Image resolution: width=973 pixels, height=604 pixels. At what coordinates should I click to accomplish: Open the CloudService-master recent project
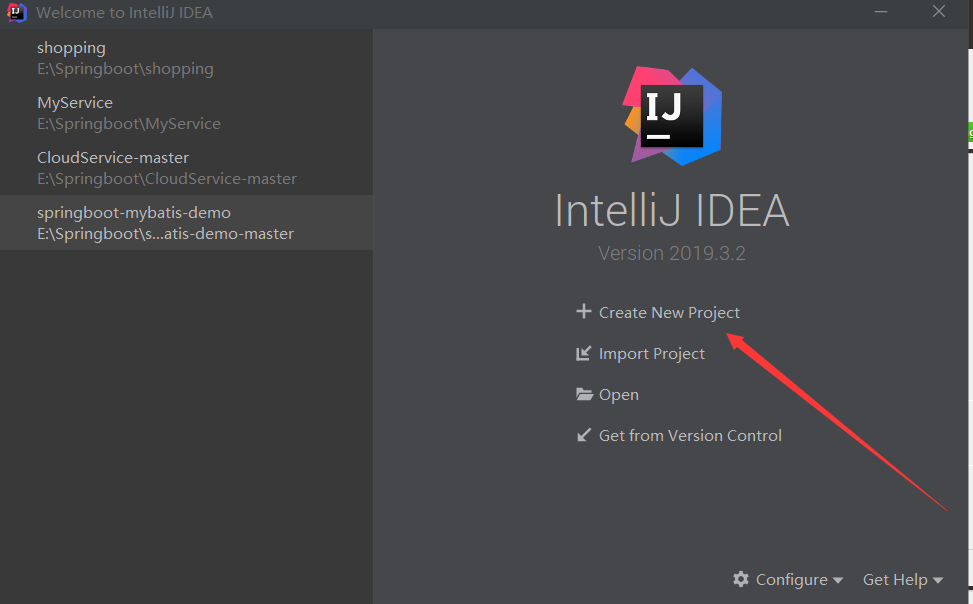pyautogui.click(x=166, y=168)
